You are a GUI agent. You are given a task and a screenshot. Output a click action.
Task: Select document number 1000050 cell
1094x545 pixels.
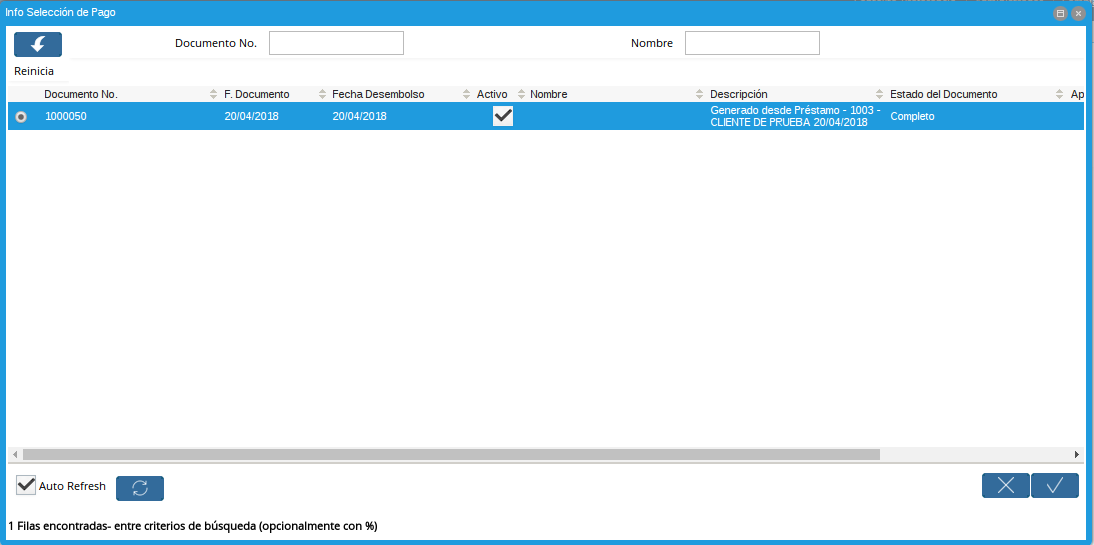click(x=66, y=117)
